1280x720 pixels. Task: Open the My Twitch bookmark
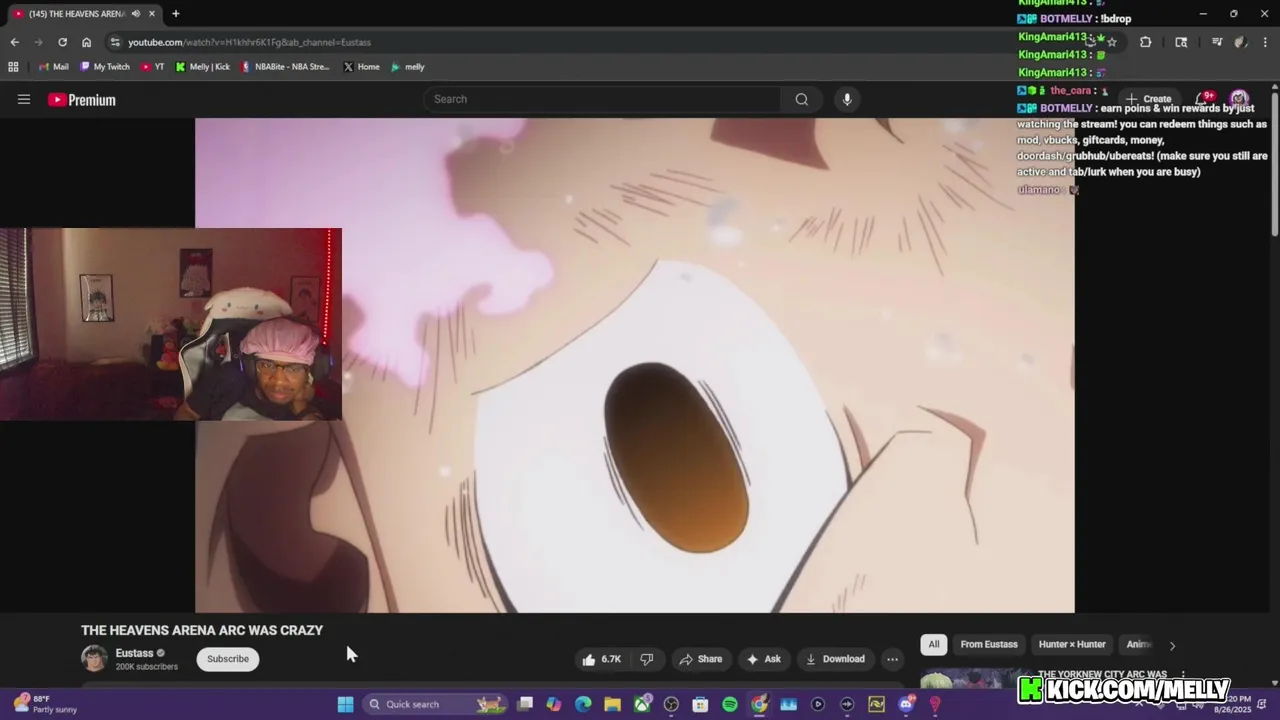[104, 67]
